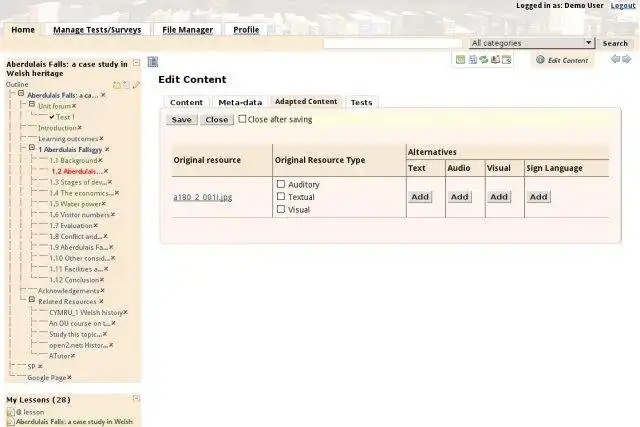Click the first green icon in the top-right toolbar

point(460,60)
